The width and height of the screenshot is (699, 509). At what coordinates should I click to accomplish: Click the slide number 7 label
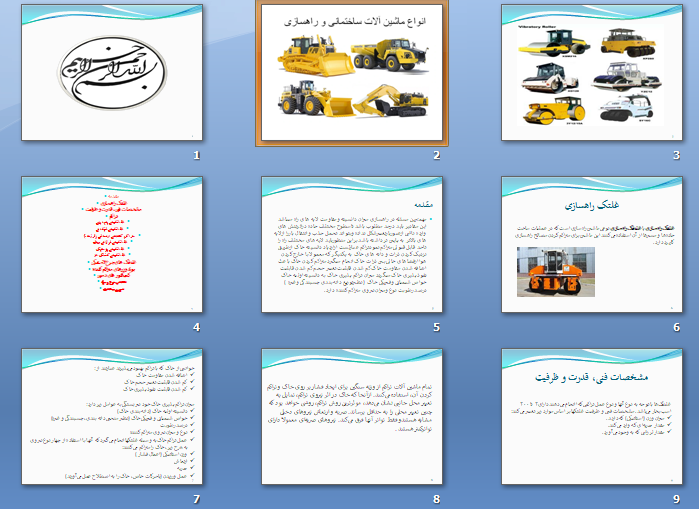tap(197, 499)
